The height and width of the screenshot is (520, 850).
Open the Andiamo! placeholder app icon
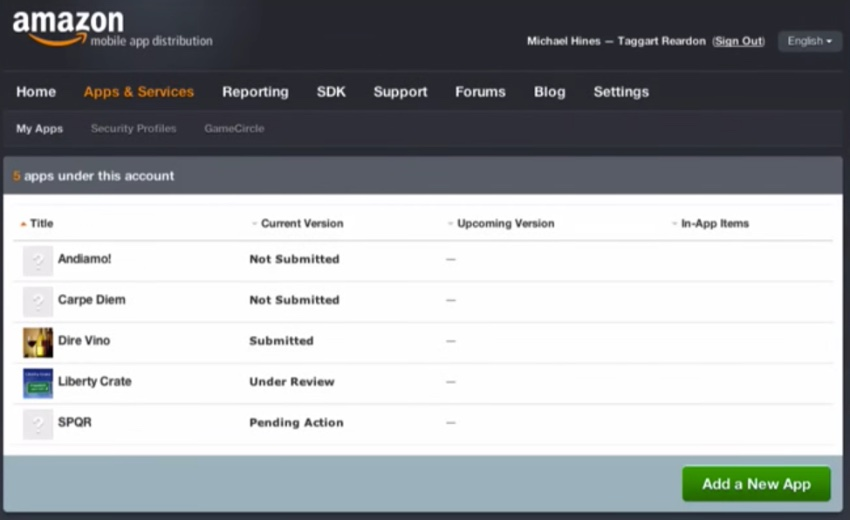[38, 261]
